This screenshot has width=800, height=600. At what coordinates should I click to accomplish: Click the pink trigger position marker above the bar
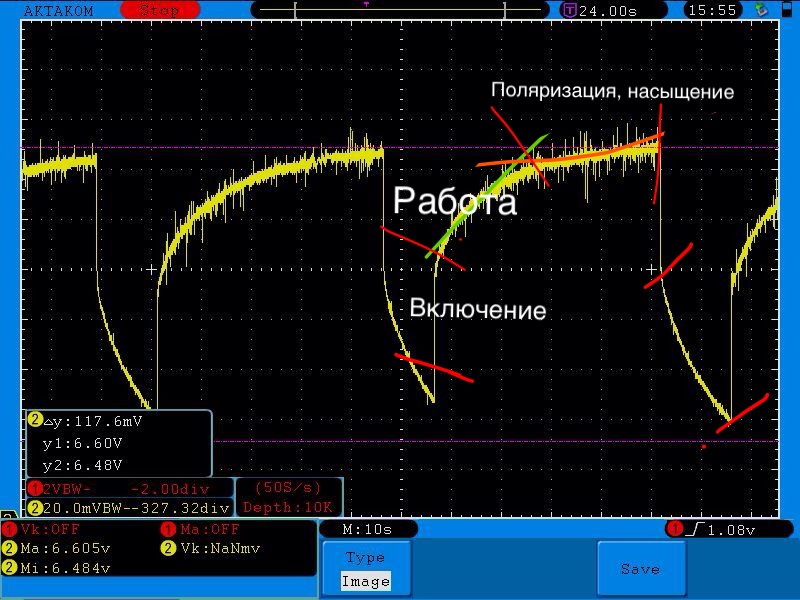pyautogui.click(x=366, y=4)
